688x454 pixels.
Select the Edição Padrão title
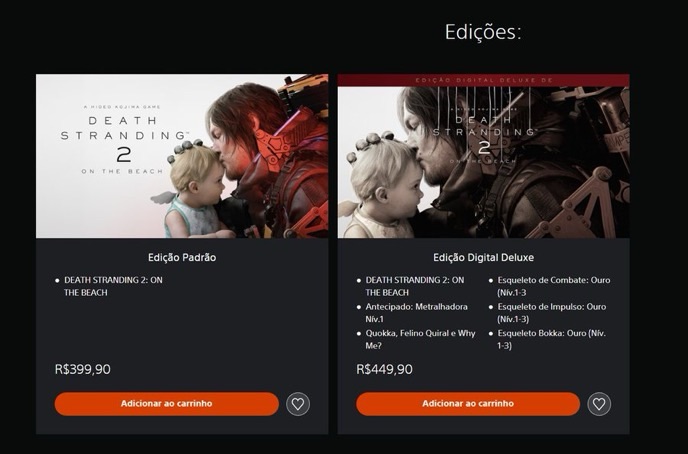pos(182,257)
